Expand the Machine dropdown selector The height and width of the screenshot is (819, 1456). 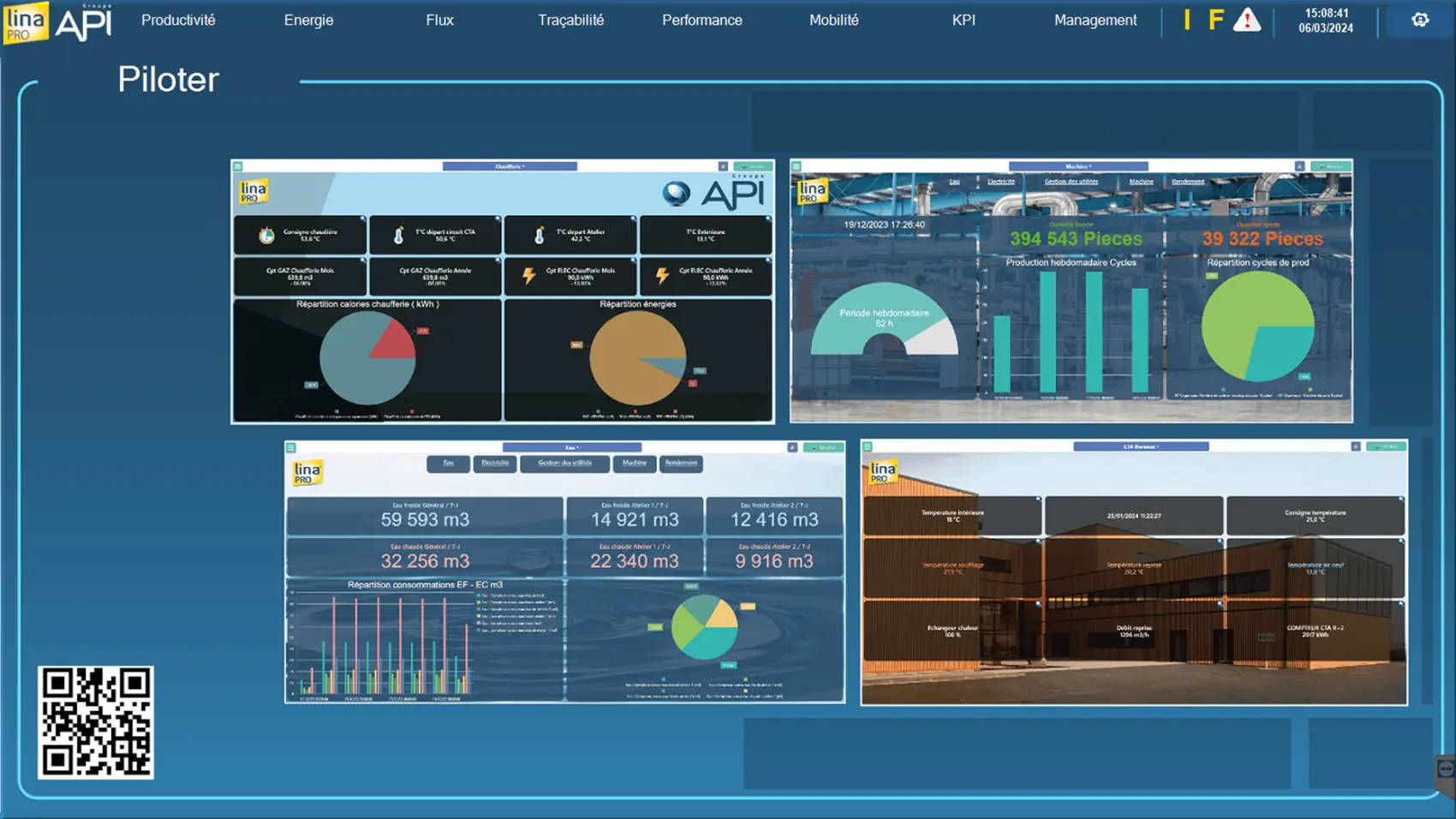[x=1077, y=166]
